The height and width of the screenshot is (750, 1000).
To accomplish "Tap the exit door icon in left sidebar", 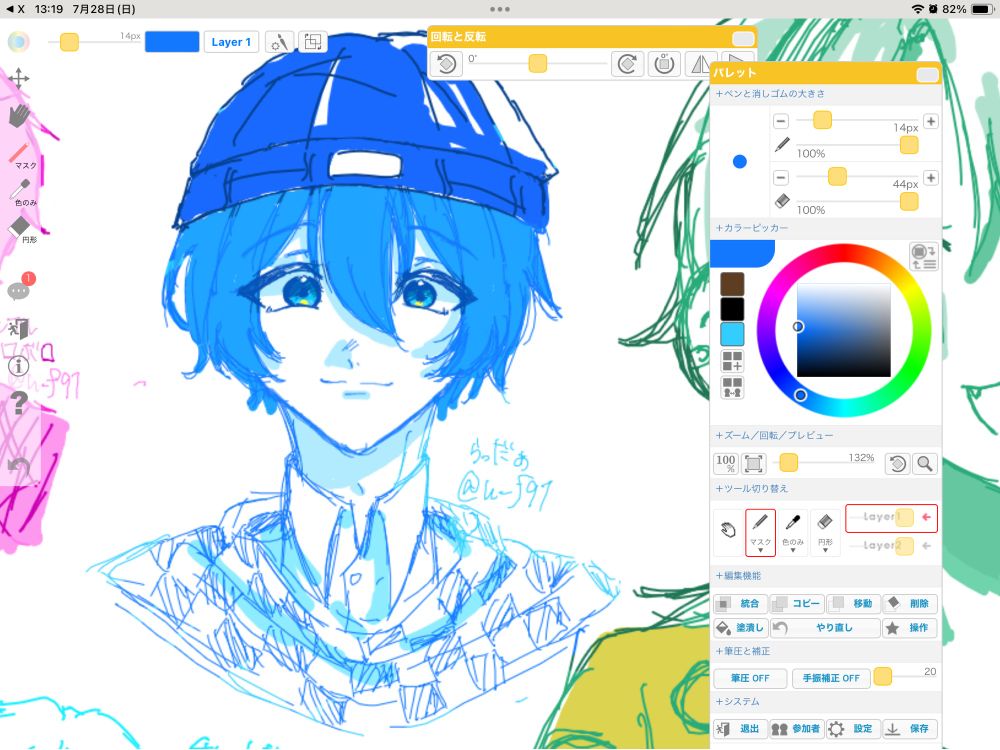I will (x=18, y=328).
